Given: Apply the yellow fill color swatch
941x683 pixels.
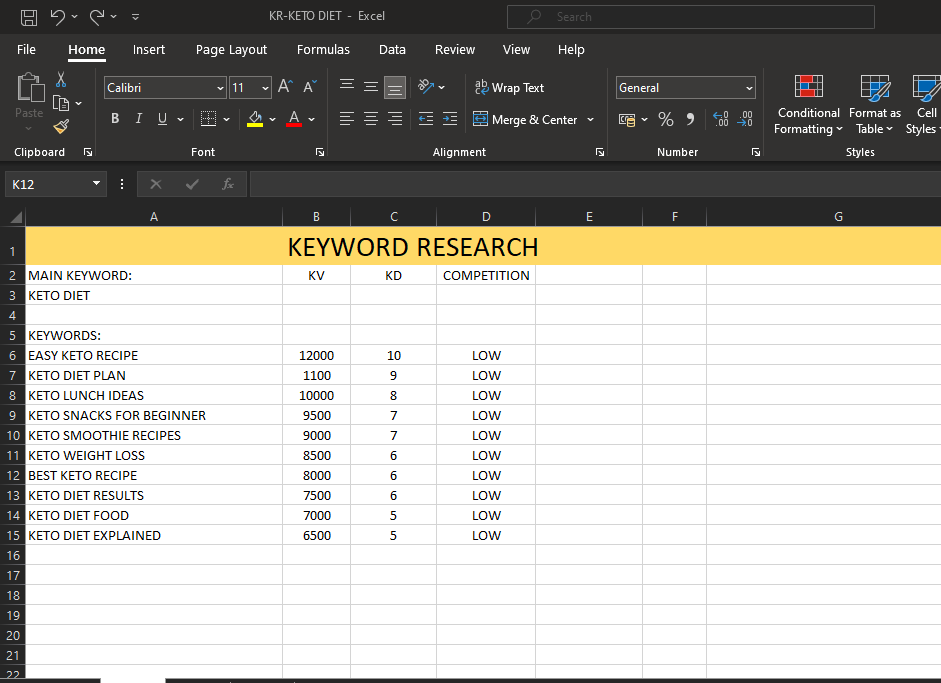Looking at the screenshot, I should [255, 119].
